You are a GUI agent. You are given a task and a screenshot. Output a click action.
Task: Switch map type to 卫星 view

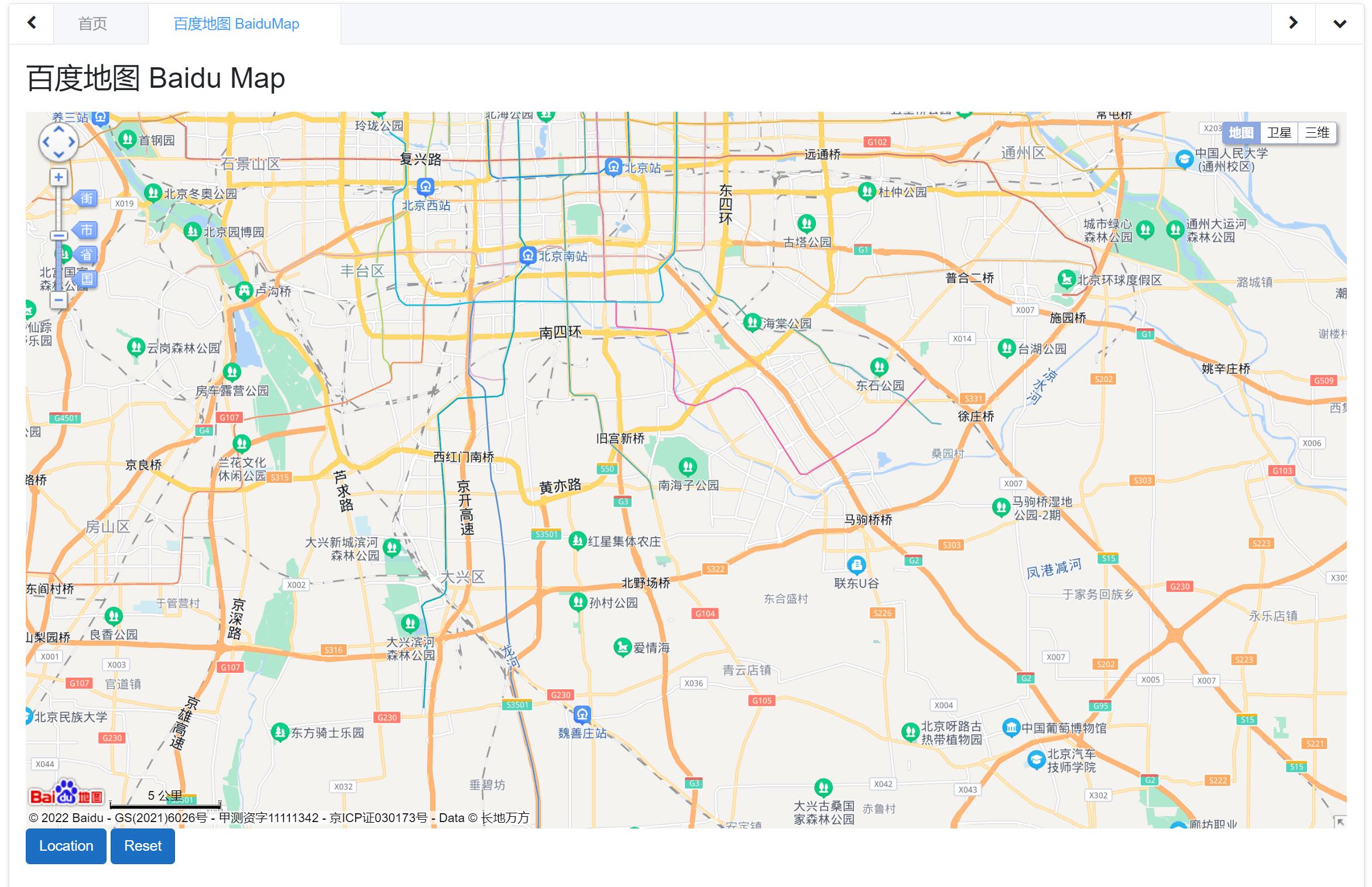click(x=1278, y=133)
